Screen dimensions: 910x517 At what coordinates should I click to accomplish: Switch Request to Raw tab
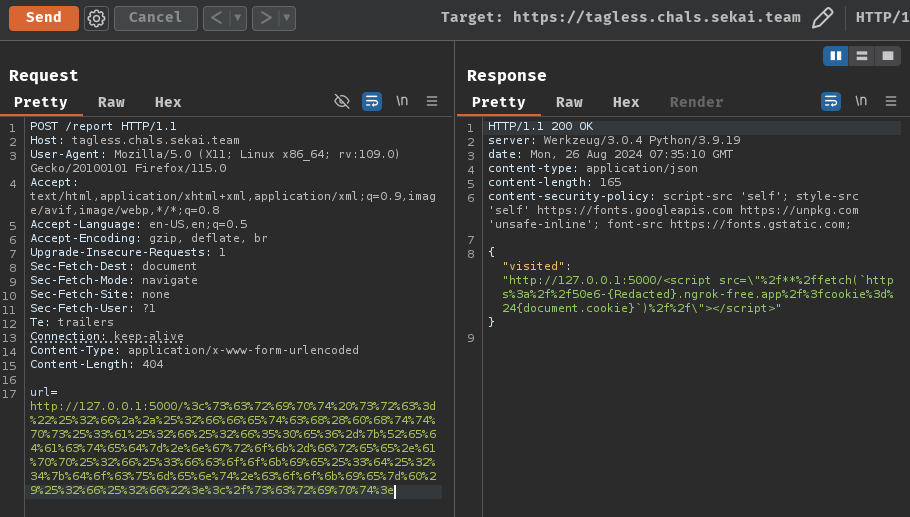point(111,102)
